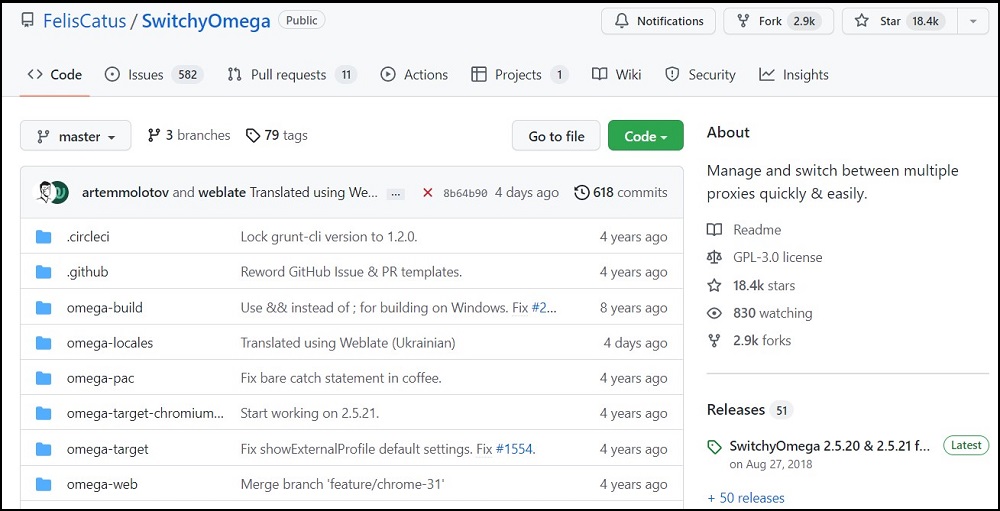The image size is (1000, 511).
Task: Open commit 'Reword GitHub Issue & PR templates.'
Action: click(x=351, y=272)
